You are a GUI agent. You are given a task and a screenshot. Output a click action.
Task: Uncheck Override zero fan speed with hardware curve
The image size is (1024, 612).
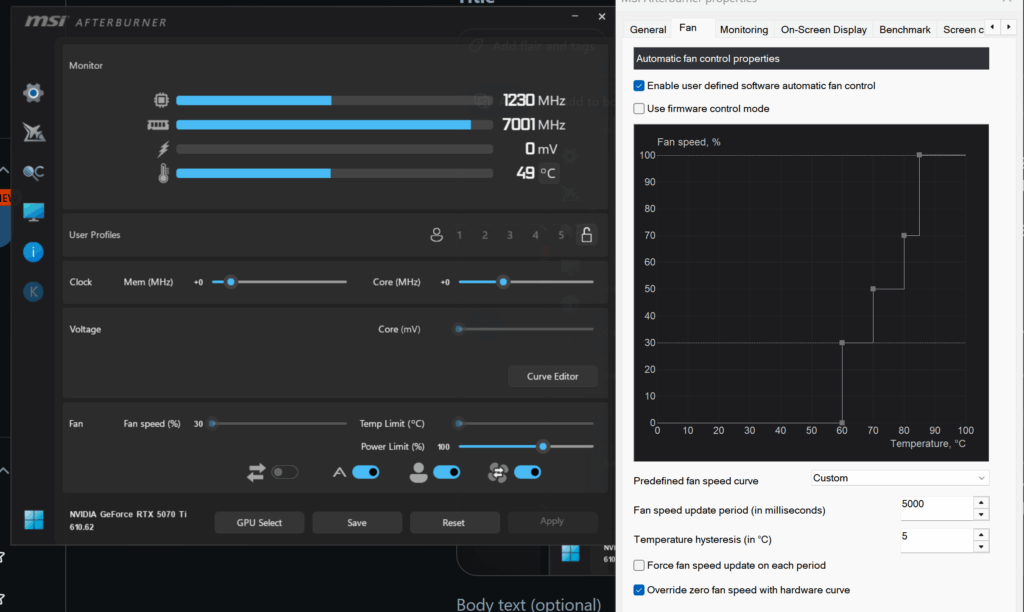pyautogui.click(x=639, y=590)
